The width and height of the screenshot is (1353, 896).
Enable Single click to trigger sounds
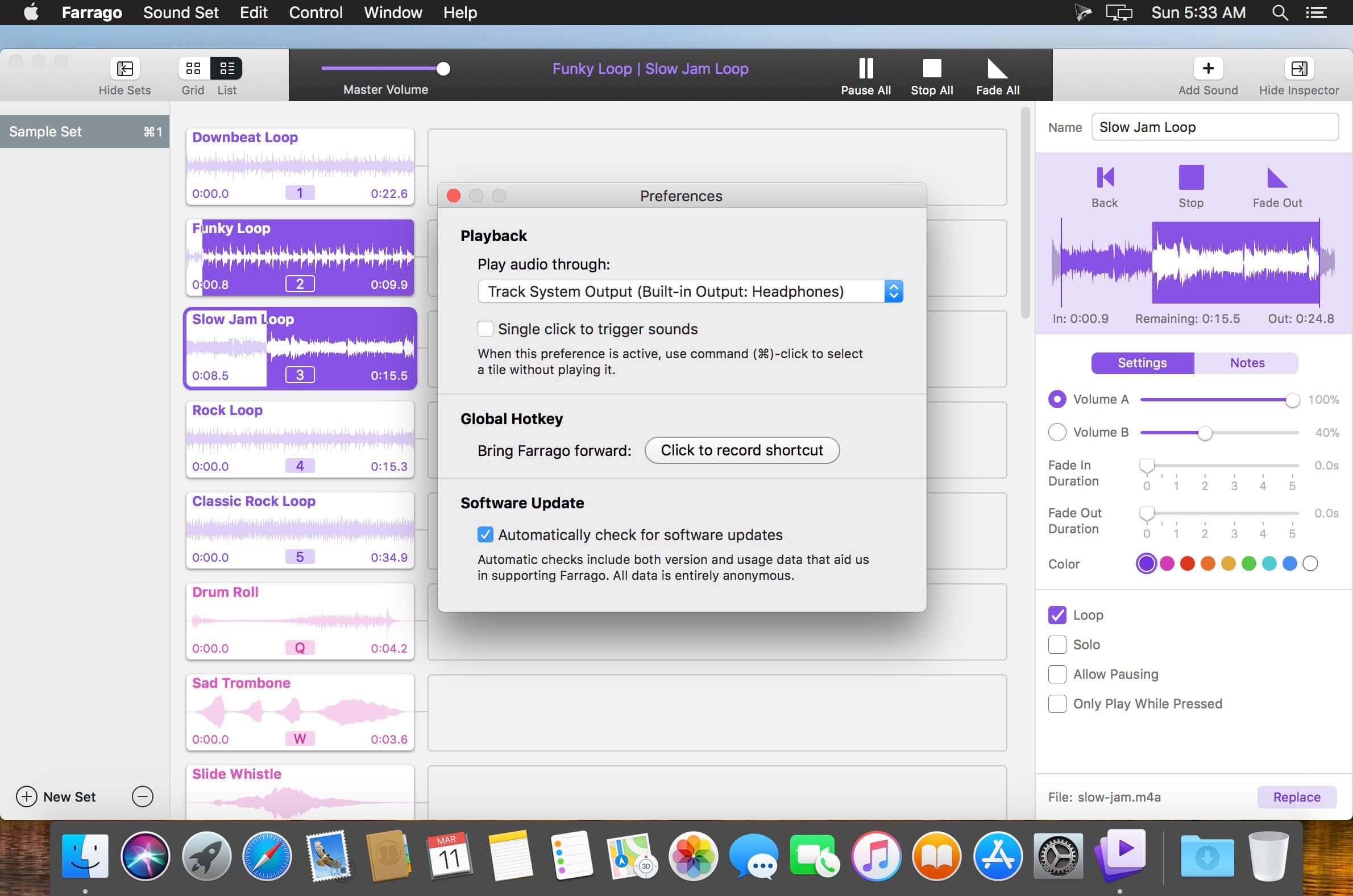tap(485, 329)
